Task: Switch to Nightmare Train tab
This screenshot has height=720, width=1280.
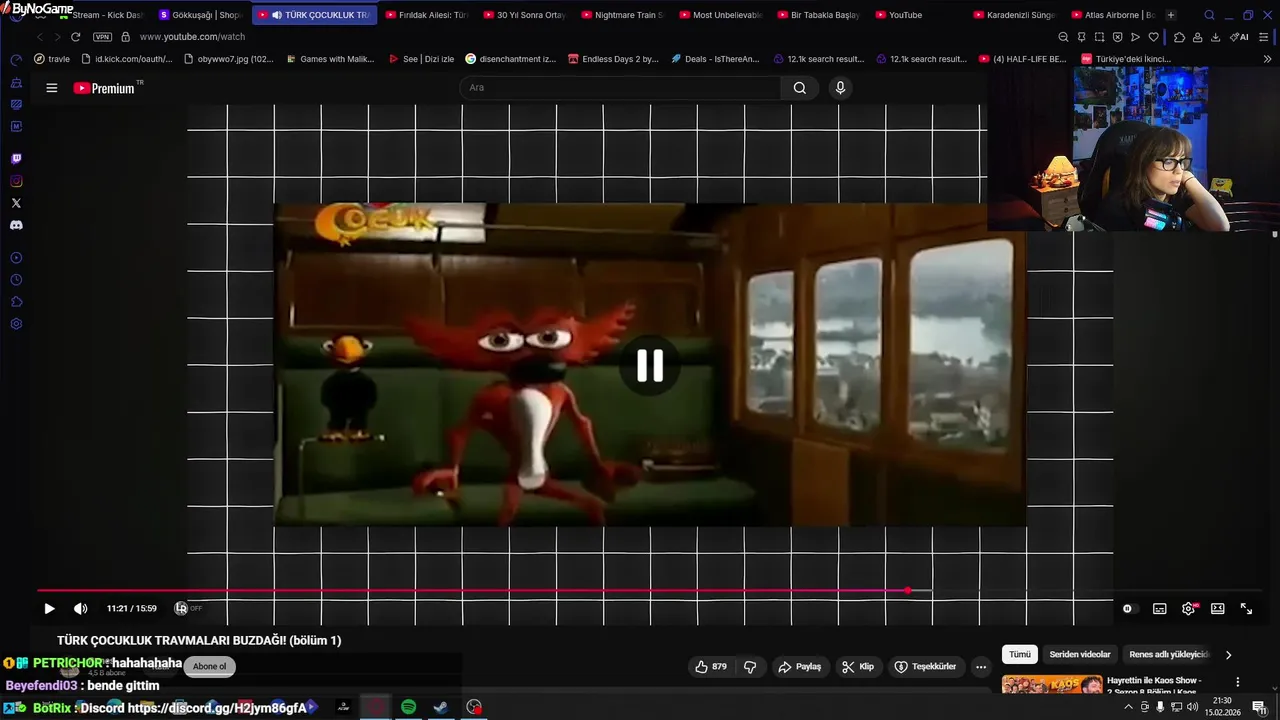Action: [x=622, y=15]
